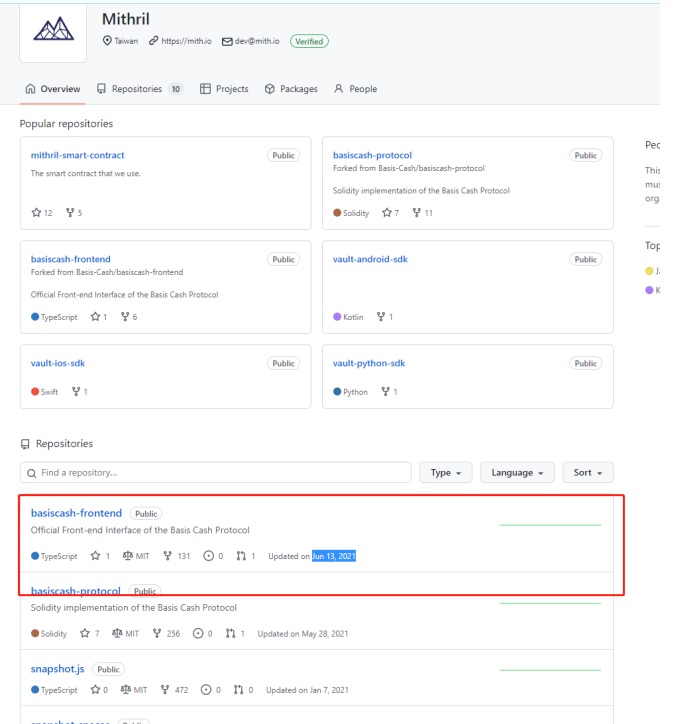Open the vault-android-sdk repository link
676x724 pixels.
370,259
